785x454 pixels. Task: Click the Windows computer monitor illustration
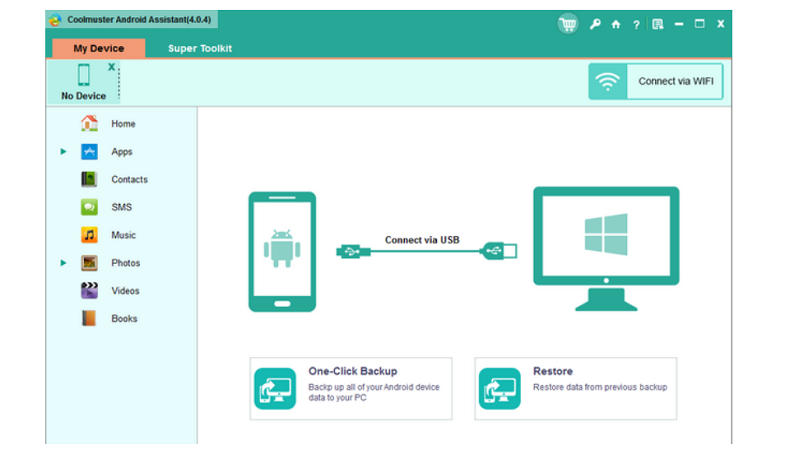[606, 249]
